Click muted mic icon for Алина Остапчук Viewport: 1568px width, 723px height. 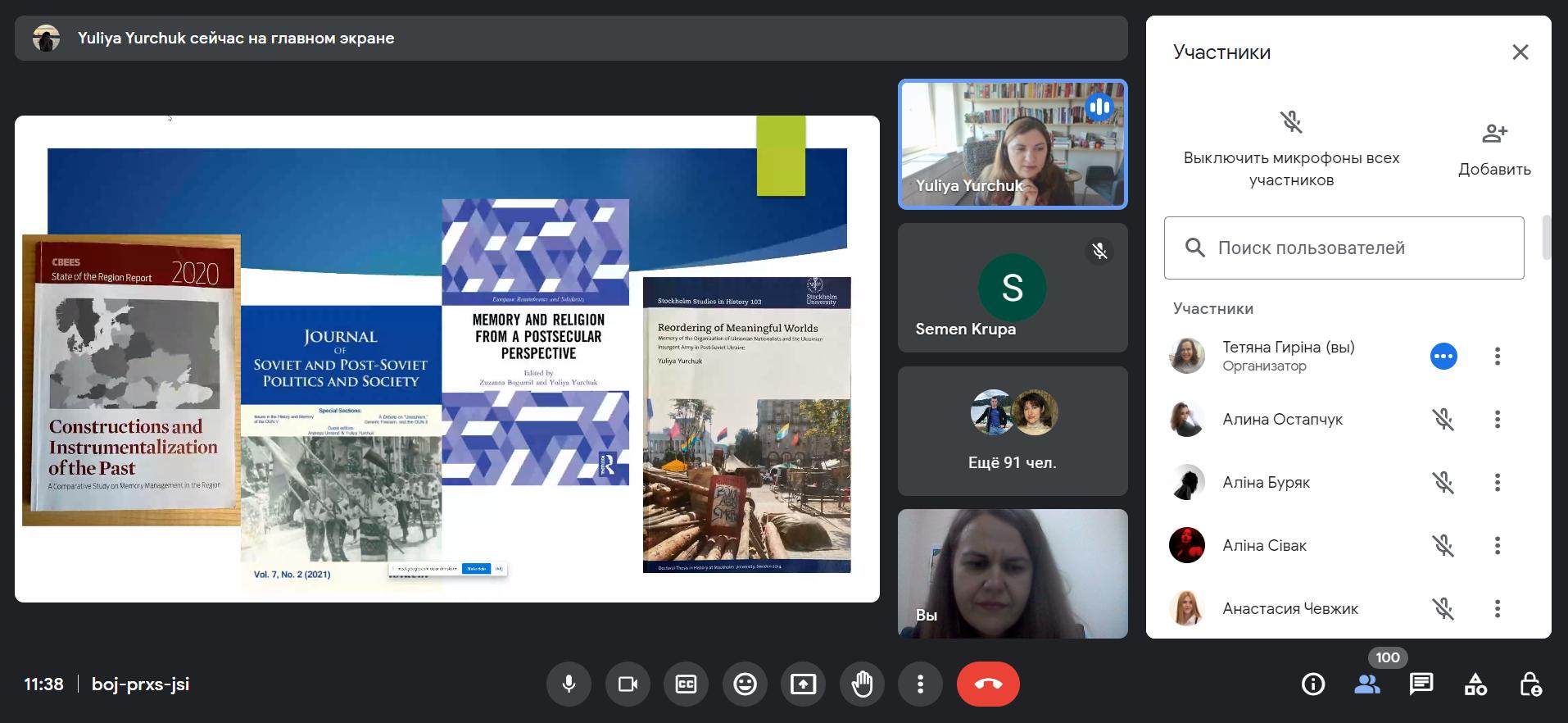coord(1443,420)
